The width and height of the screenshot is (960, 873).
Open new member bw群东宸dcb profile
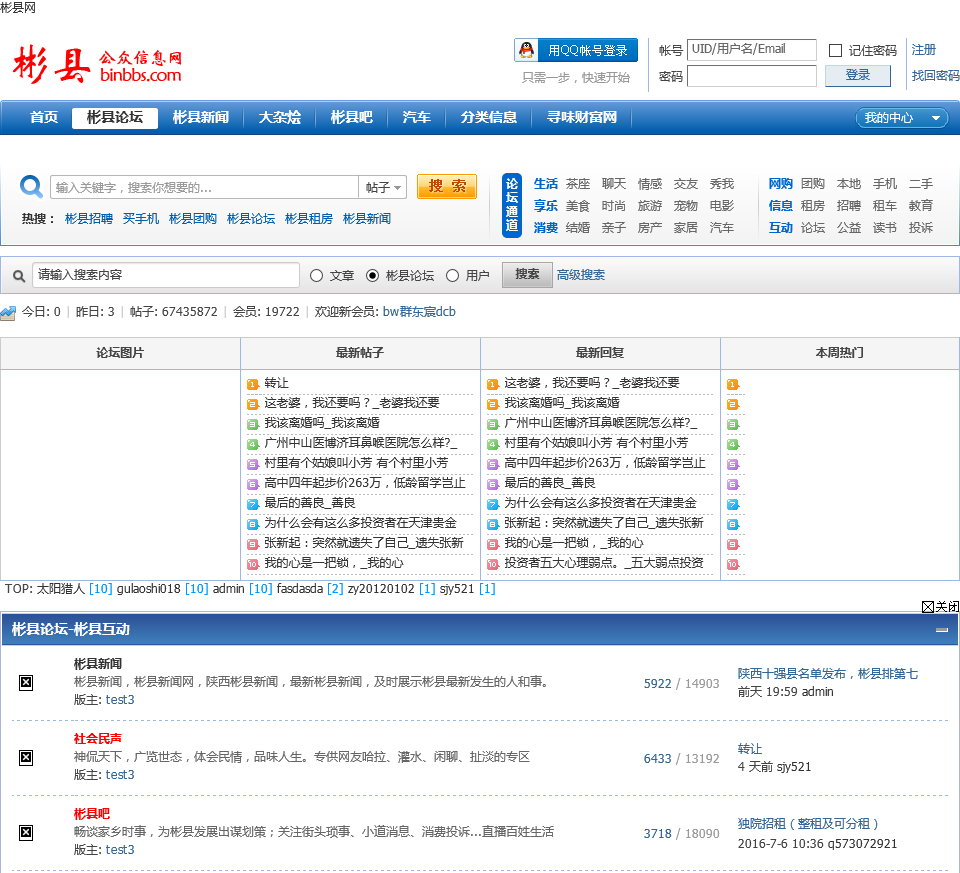(x=419, y=312)
